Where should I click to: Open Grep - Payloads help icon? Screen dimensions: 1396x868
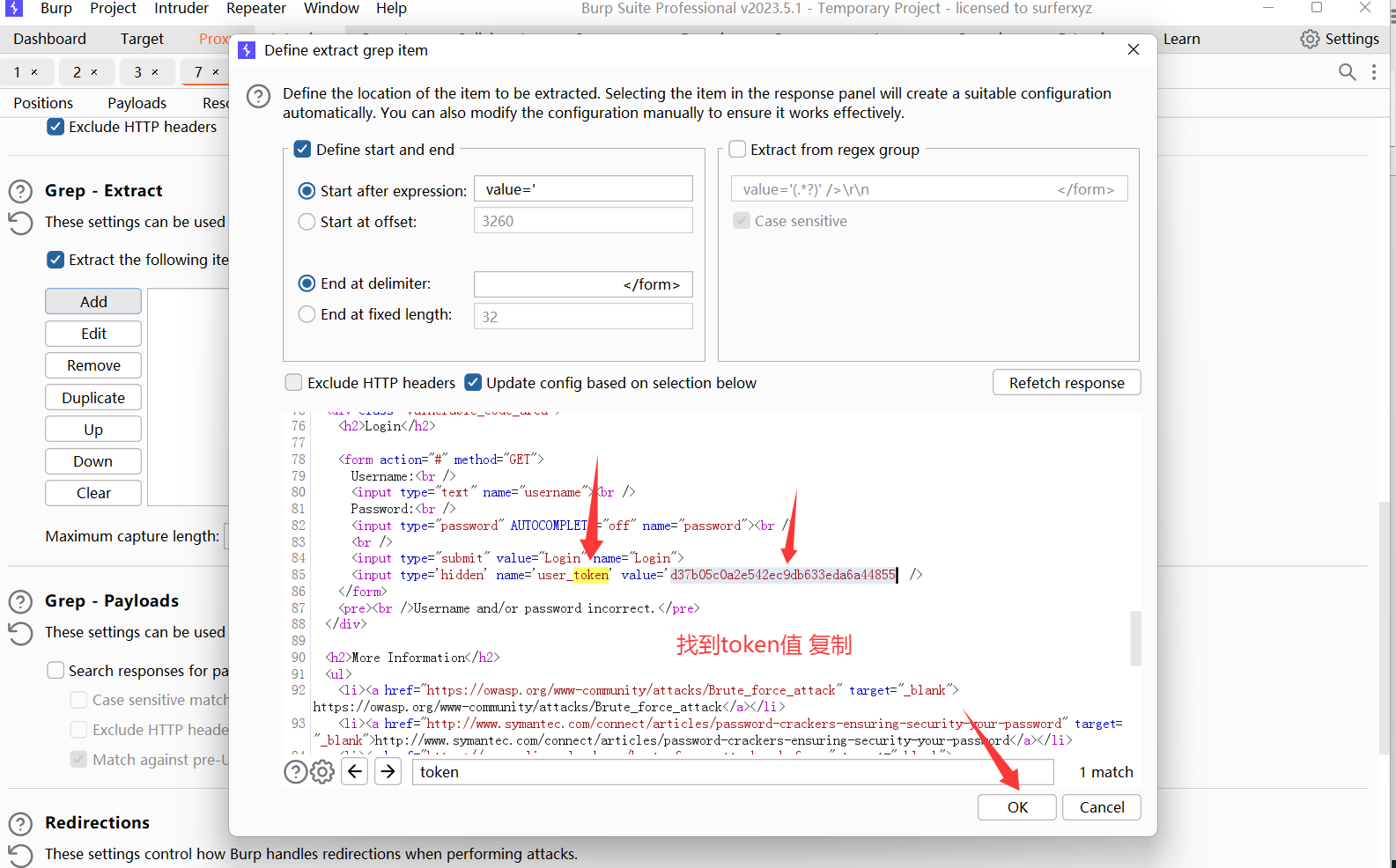pos(20,601)
